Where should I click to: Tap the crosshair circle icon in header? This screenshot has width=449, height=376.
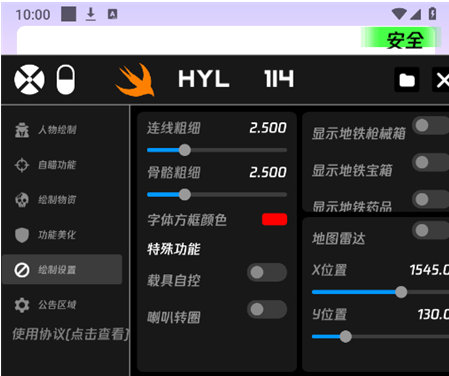(29, 79)
